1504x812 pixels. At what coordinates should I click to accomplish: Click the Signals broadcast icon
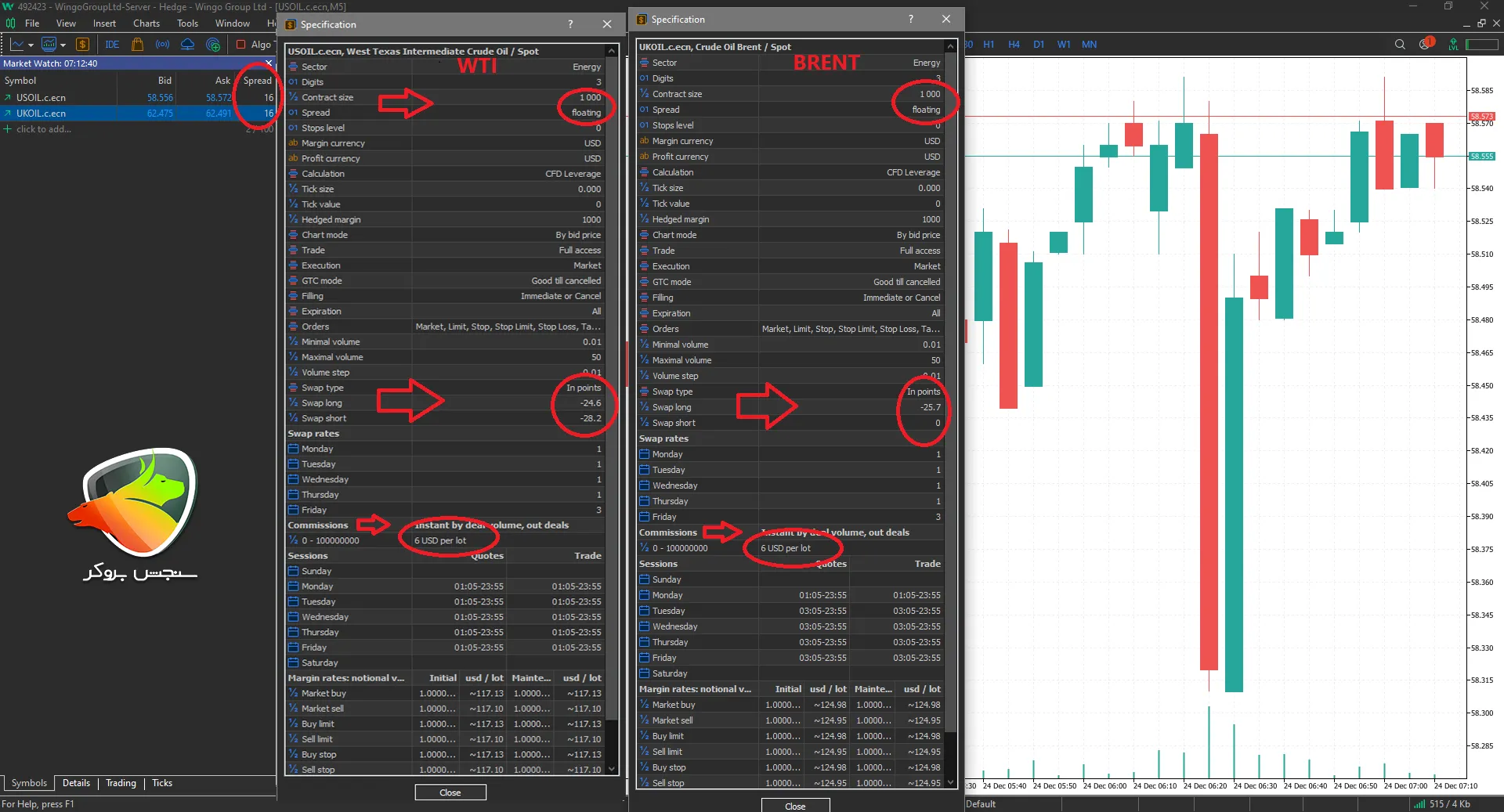click(x=162, y=45)
